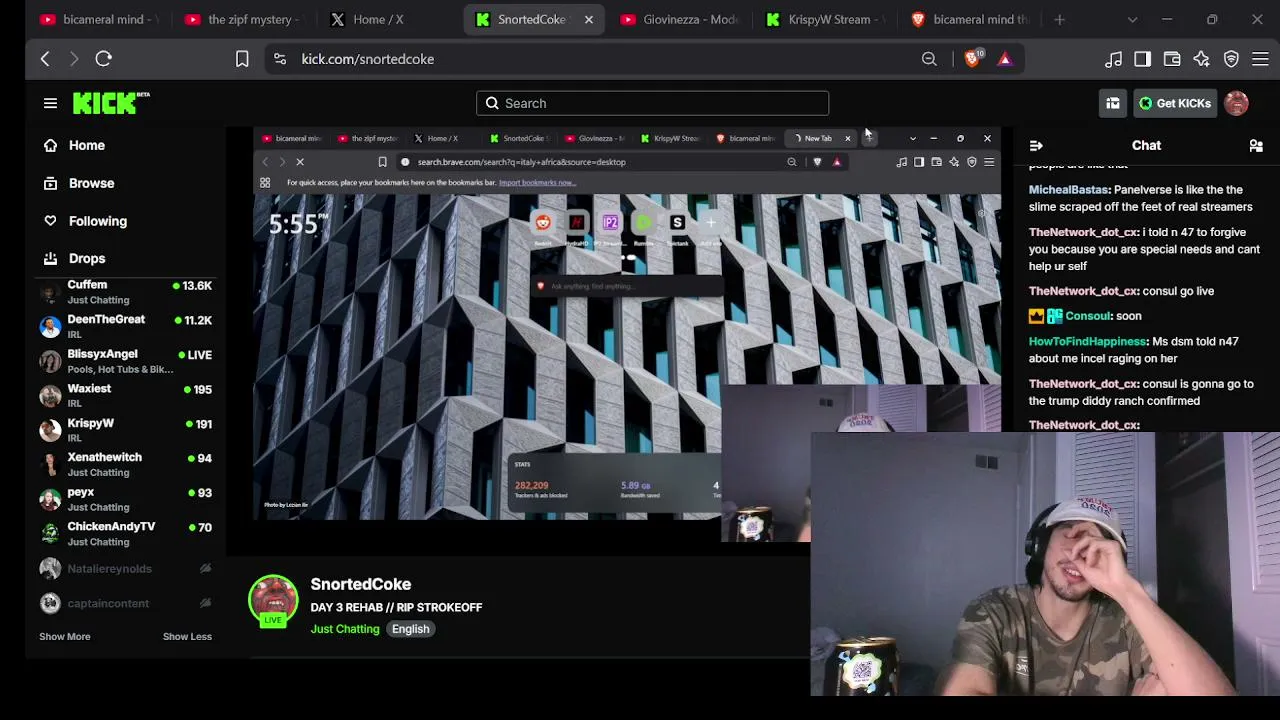Open ChickenAndyTV's channel in sidebar
Image resolution: width=1280 pixels, height=720 pixels.
(x=126, y=534)
